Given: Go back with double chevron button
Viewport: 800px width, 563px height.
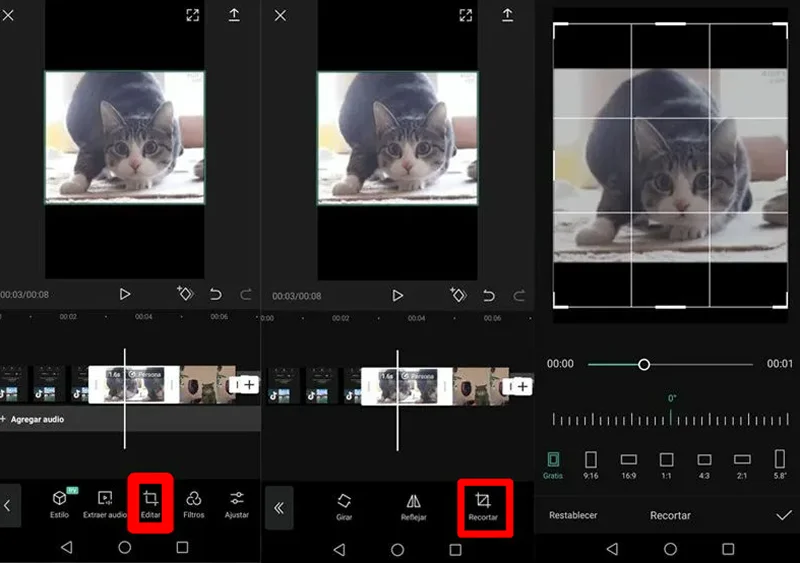Looking at the screenshot, I should click(279, 508).
